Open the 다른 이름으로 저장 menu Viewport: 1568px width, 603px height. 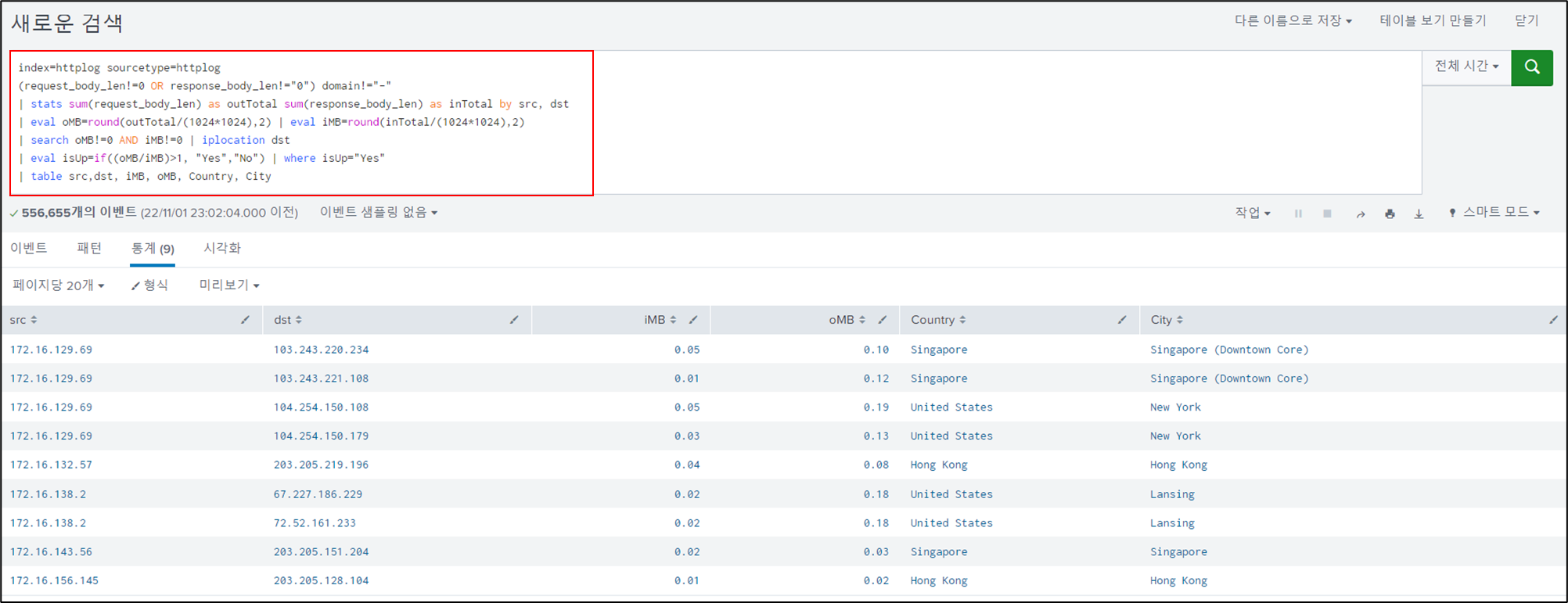point(1293,21)
